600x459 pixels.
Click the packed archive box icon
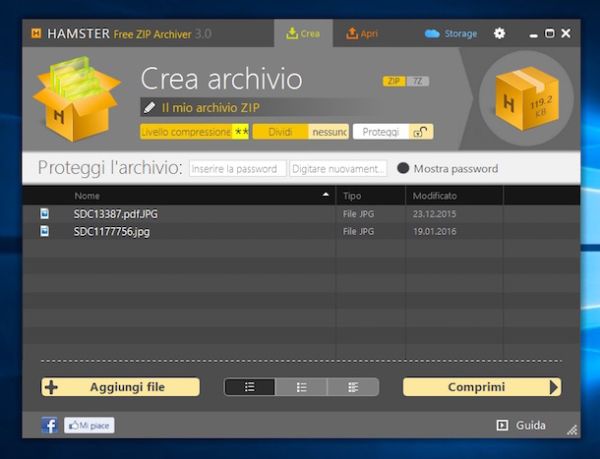click(526, 98)
